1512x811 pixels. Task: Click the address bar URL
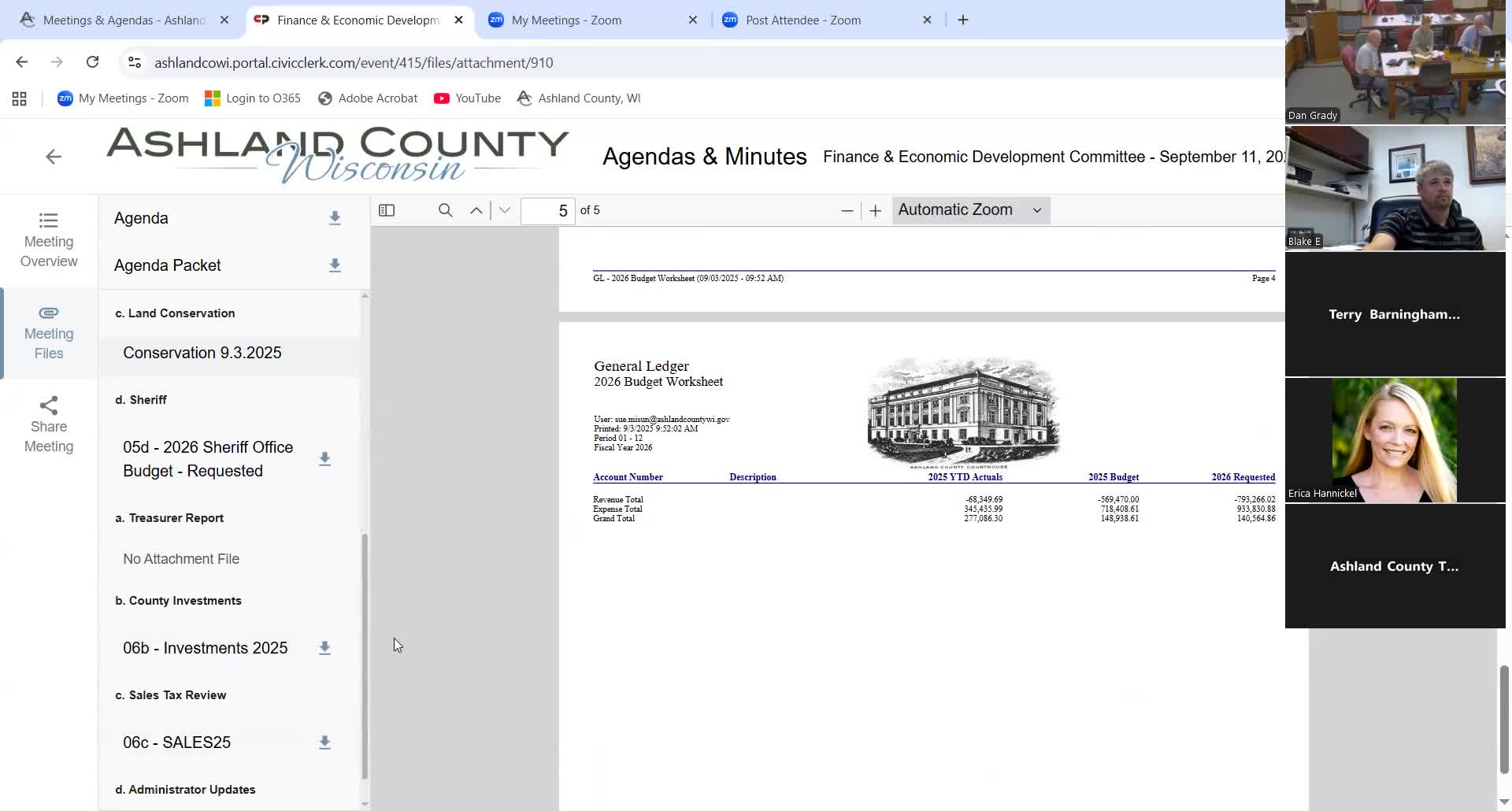click(354, 62)
